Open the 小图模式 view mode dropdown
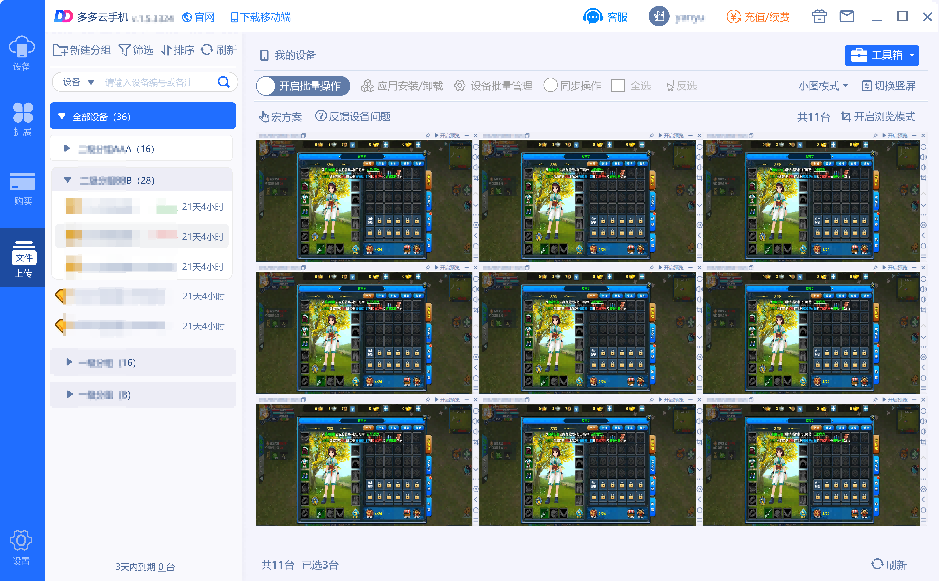This screenshot has height=581, width=939. tap(823, 86)
